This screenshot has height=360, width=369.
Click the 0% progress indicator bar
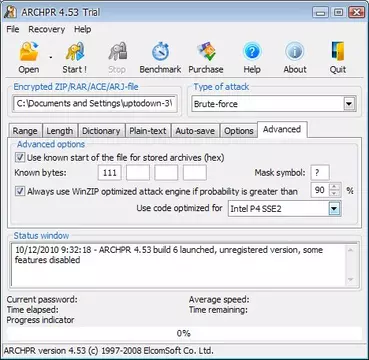184,333
